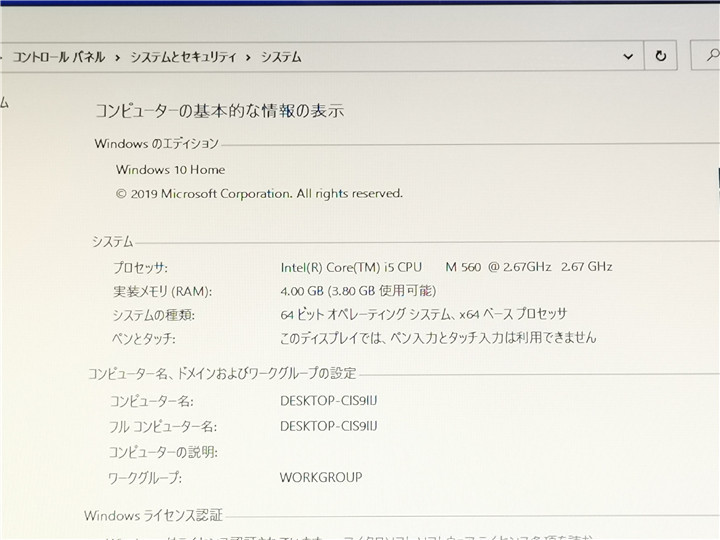Open the address bar history dropdown
The height and width of the screenshot is (540, 720).
(628, 56)
